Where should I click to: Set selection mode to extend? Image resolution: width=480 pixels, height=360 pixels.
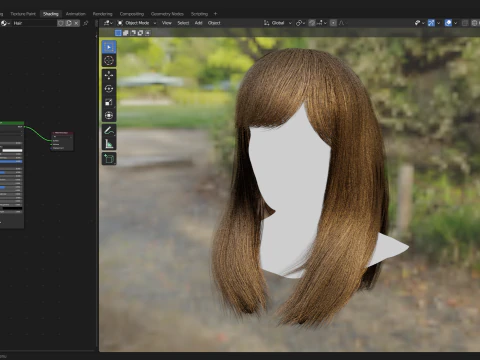(126, 33)
